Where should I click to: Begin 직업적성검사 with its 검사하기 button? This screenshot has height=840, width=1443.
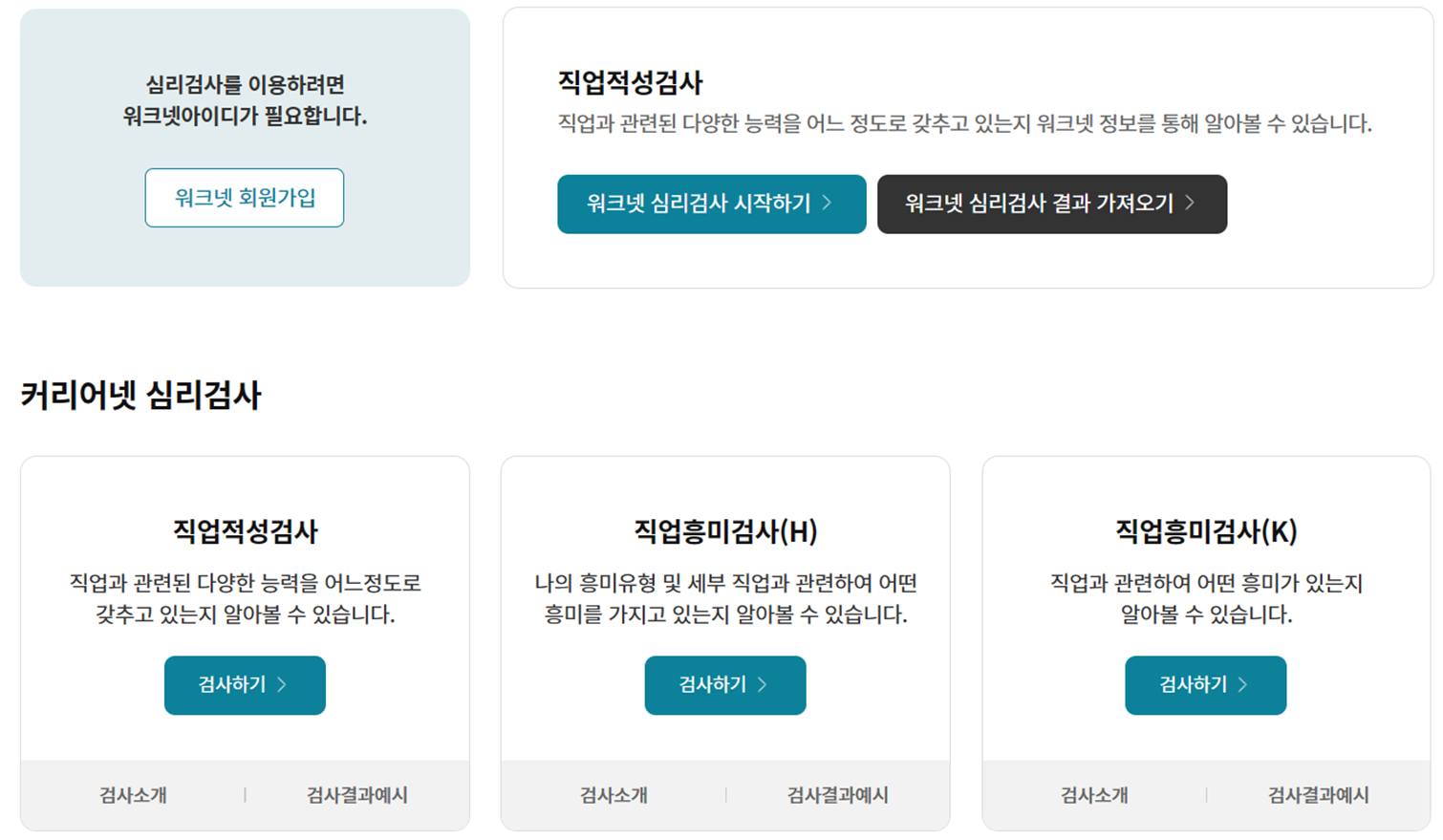click(x=244, y=685)
